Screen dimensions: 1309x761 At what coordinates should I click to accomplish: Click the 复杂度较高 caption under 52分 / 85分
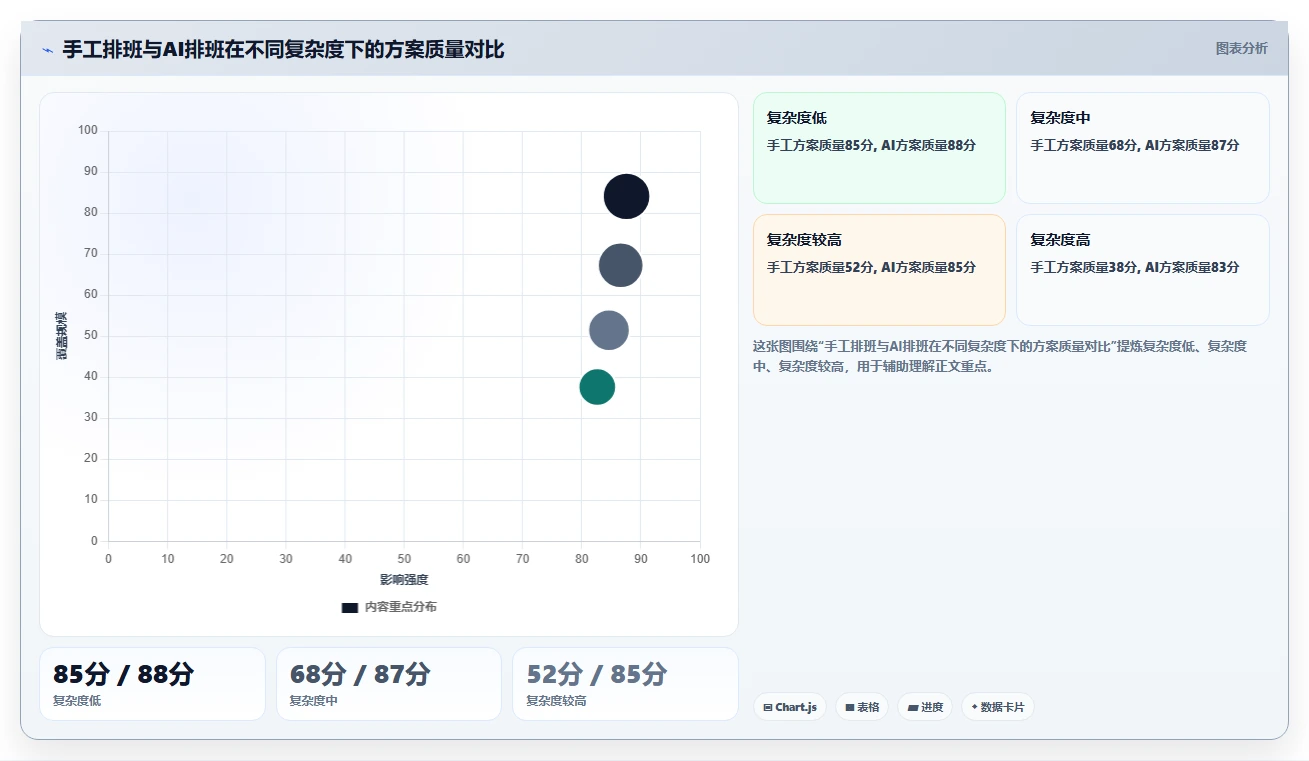[556, 701]
